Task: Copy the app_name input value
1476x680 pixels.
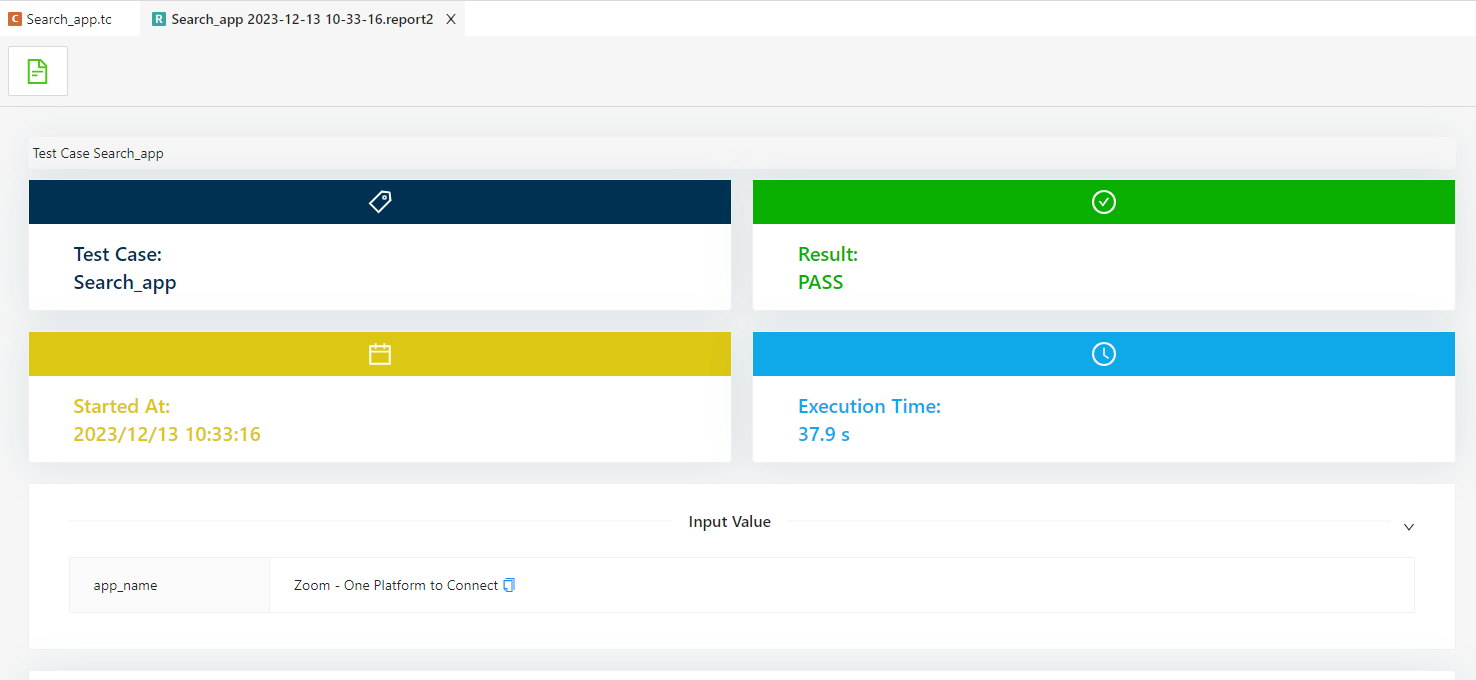Action: tap(509, 585)
